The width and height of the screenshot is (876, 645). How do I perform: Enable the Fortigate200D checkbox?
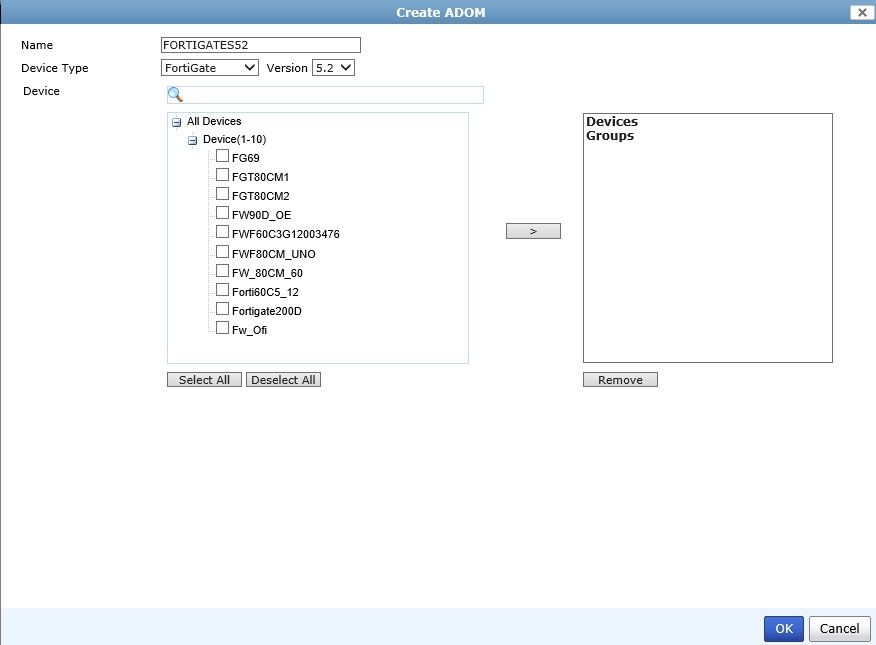[222, 309]
